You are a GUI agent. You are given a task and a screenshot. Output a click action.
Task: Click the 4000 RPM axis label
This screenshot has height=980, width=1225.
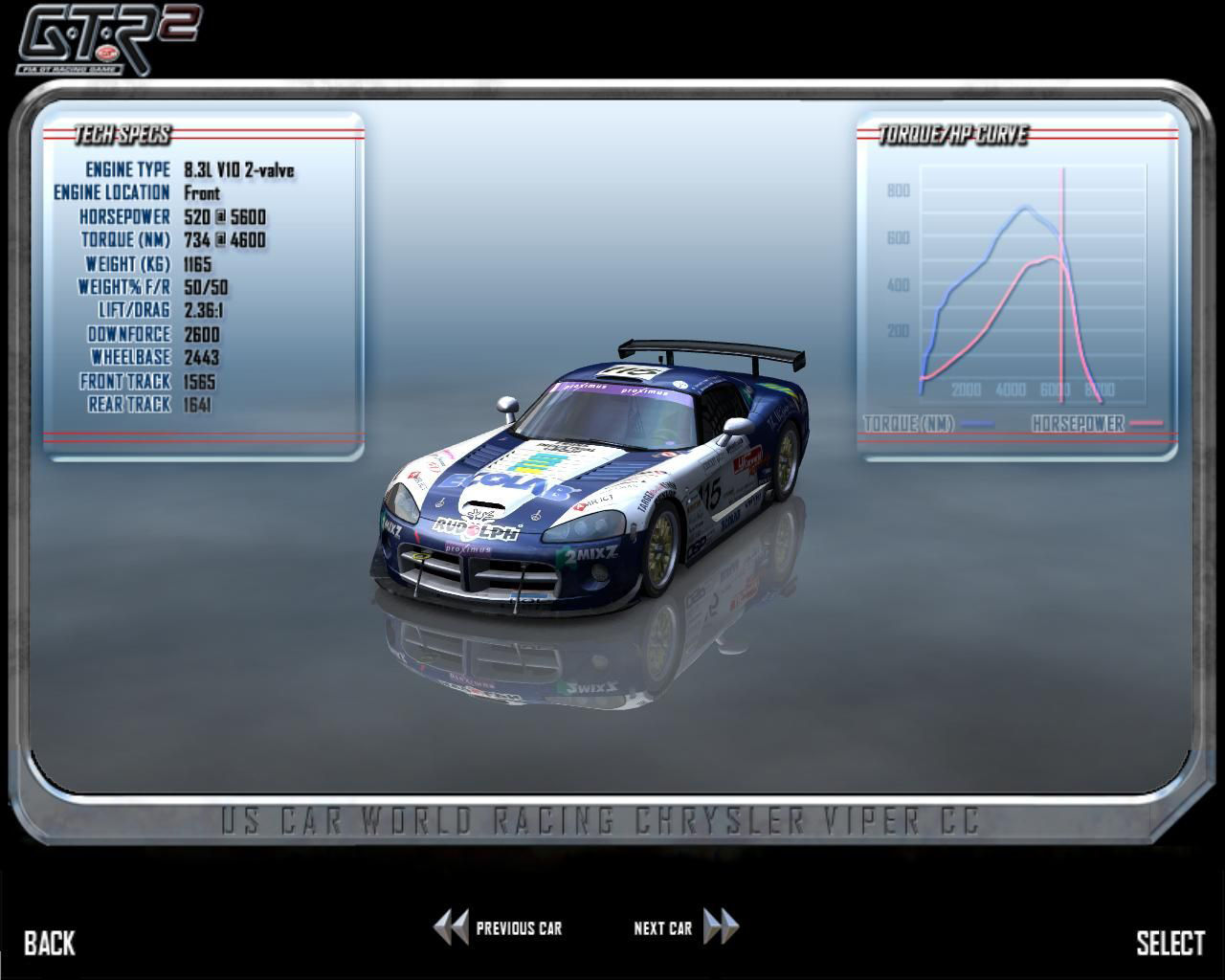point(1012,390)
